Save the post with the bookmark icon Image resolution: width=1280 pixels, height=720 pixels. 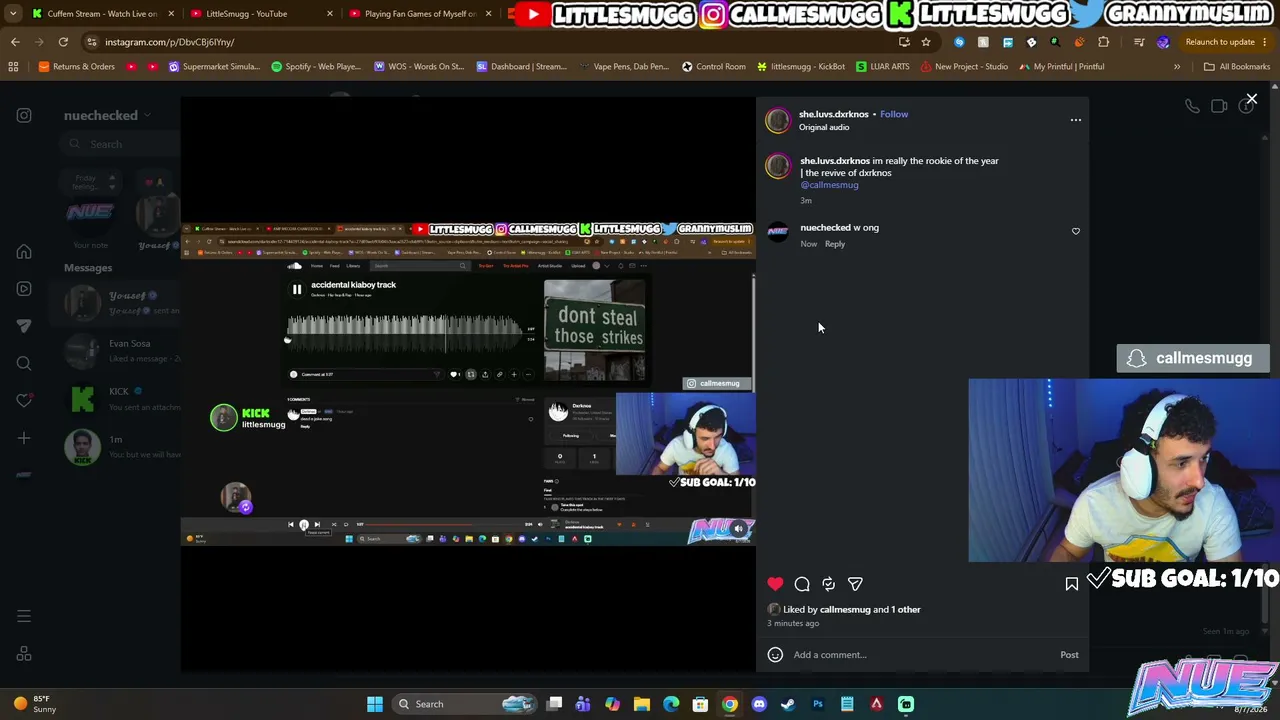point(1072,584)
